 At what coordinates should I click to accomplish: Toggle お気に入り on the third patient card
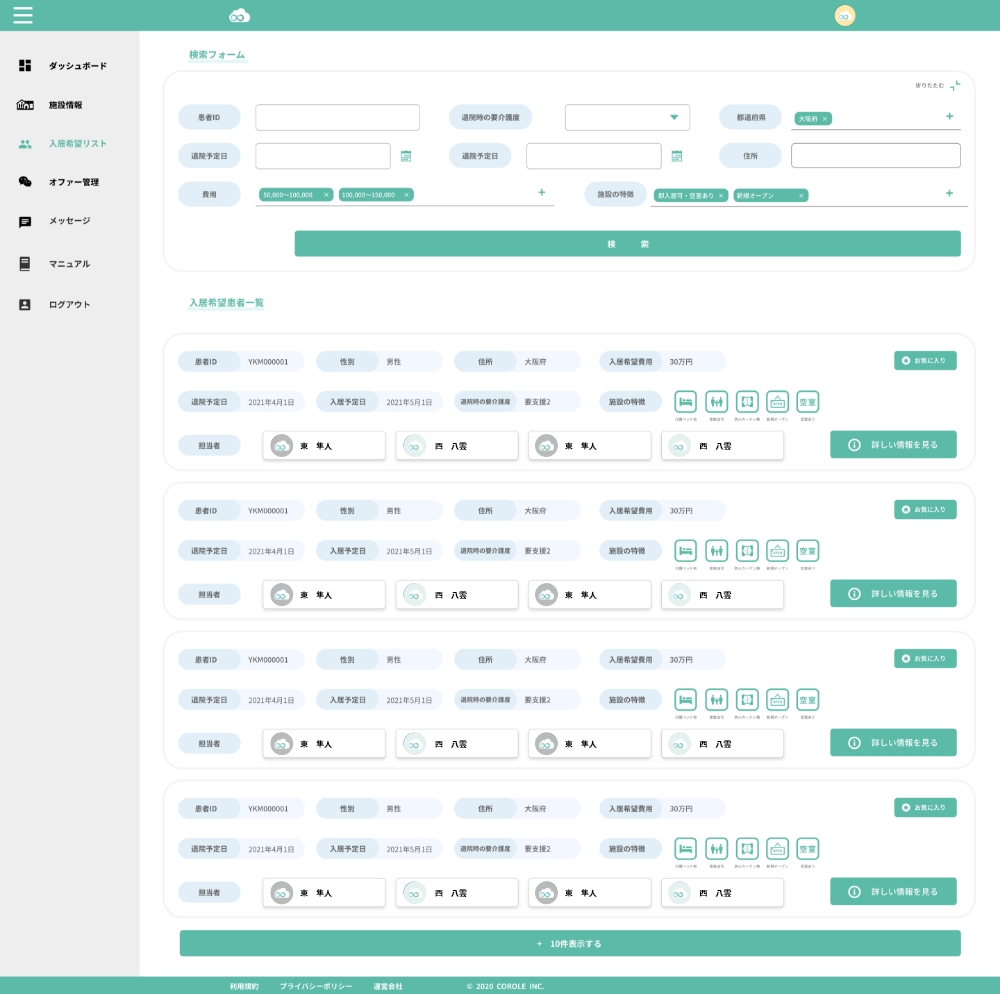click(x=925, y=658)
